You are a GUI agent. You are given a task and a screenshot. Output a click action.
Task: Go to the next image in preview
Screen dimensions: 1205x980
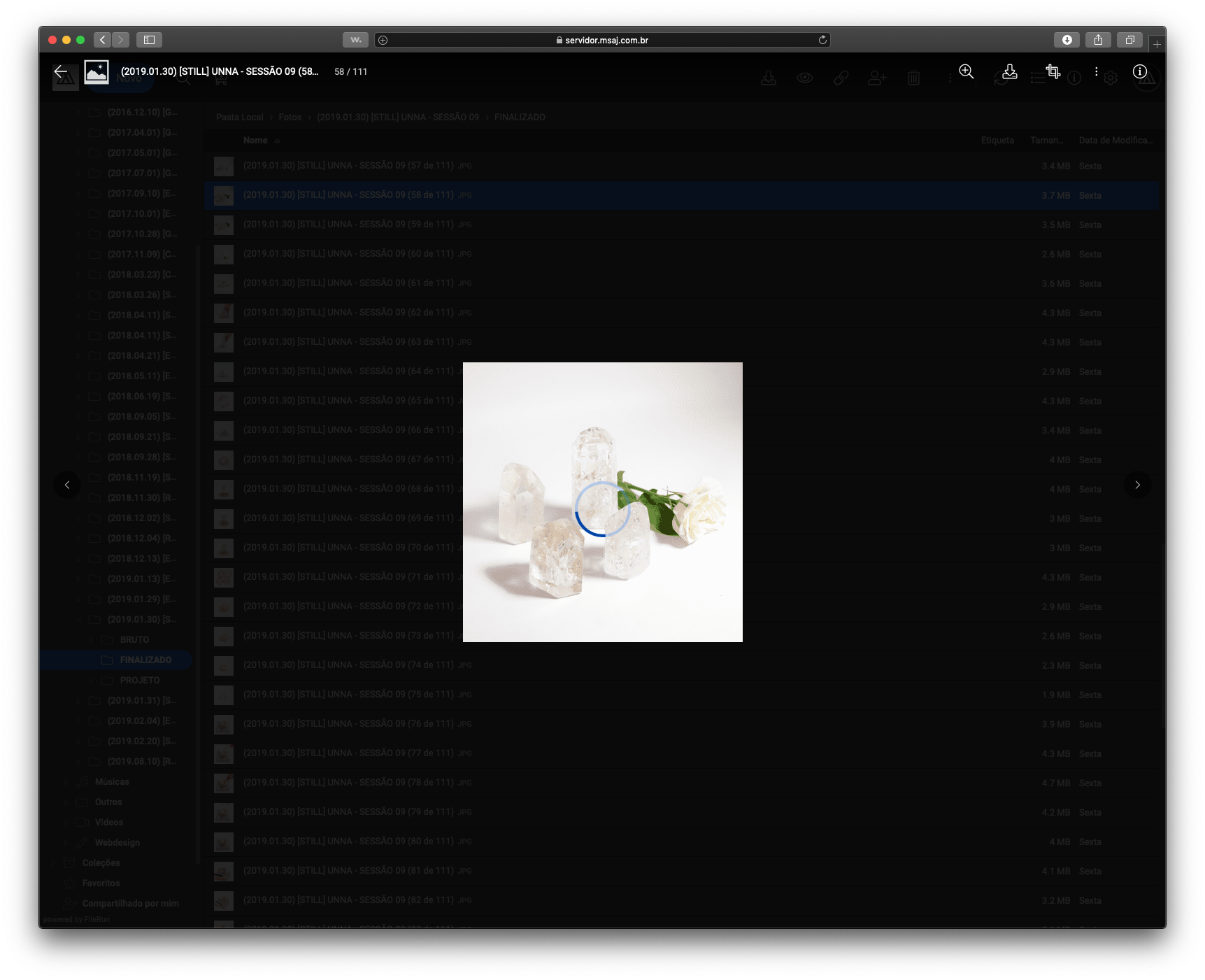pos(1137,485)
